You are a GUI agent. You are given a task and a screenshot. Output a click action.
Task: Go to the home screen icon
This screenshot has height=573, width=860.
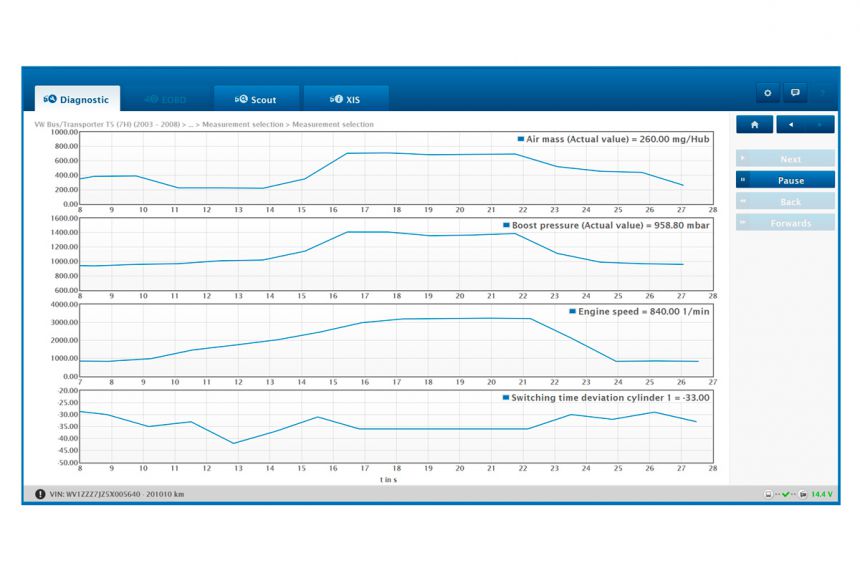[755, 124]
